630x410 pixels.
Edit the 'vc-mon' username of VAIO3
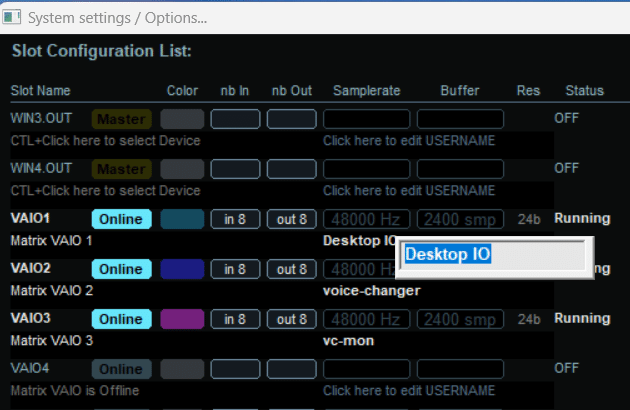click(348, 341)
